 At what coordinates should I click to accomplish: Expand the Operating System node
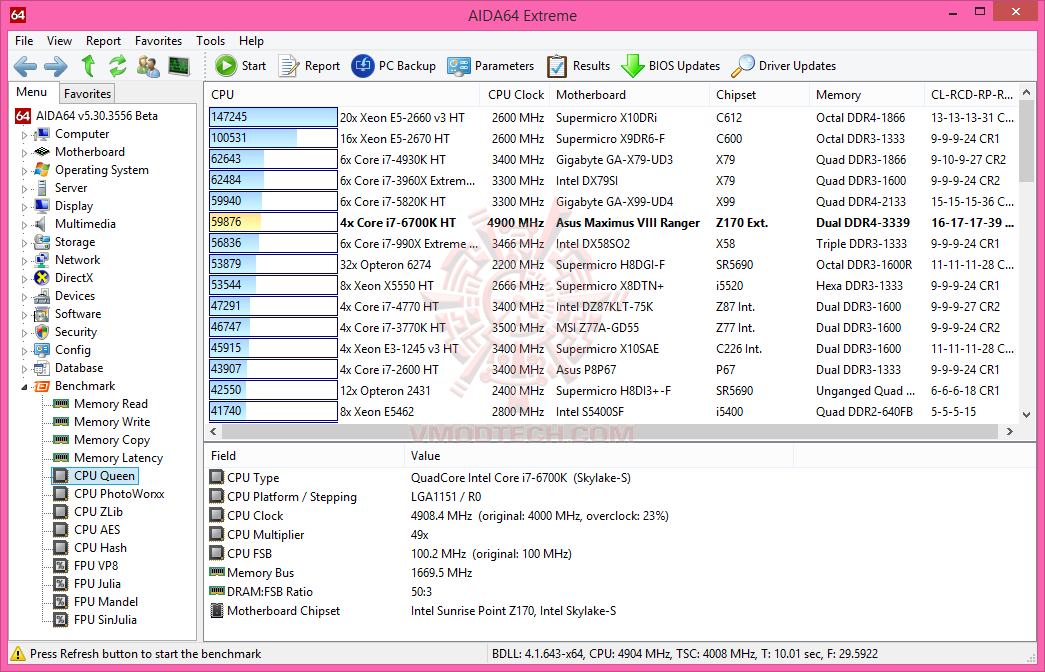point(24,171)
